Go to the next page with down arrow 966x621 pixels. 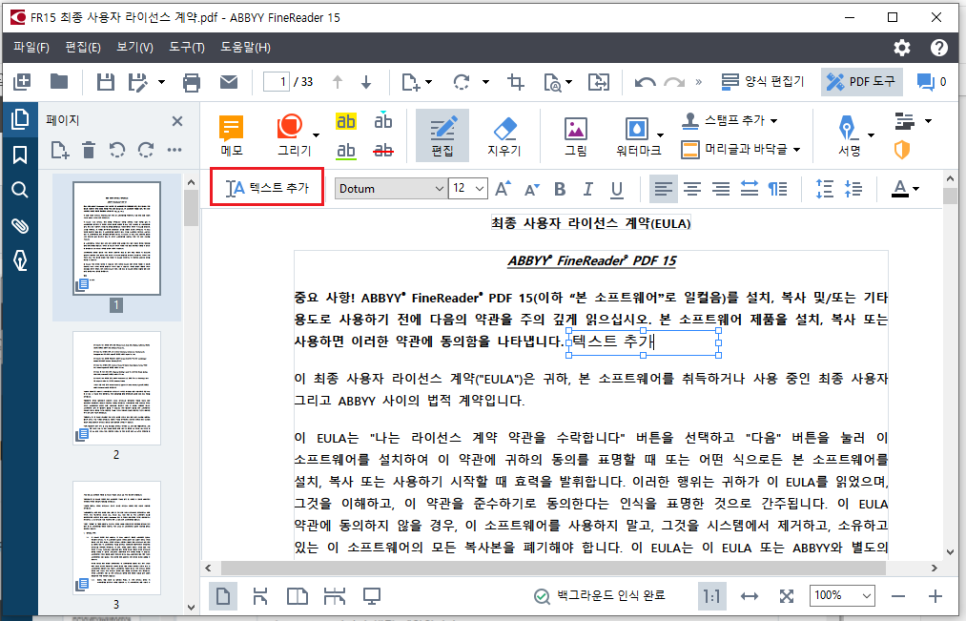click(366, 82)
